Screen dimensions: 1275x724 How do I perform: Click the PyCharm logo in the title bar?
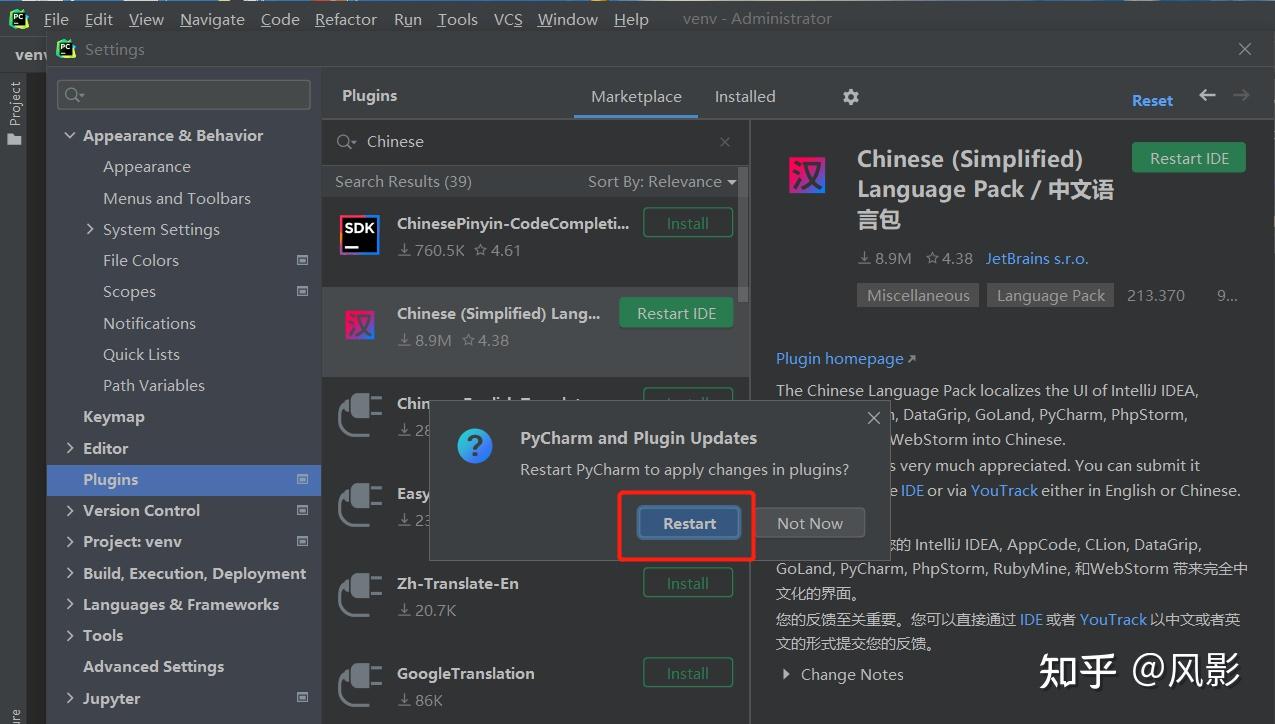coord(19,17)
